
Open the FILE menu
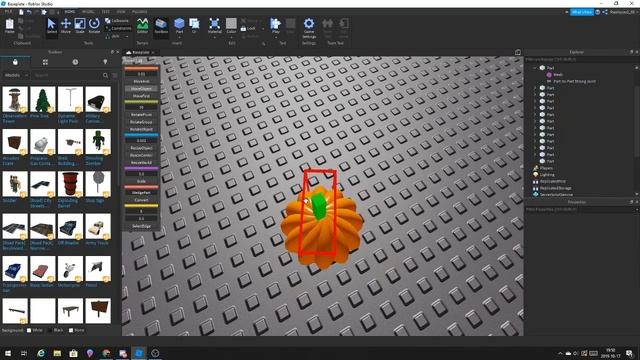coord(8,12)
